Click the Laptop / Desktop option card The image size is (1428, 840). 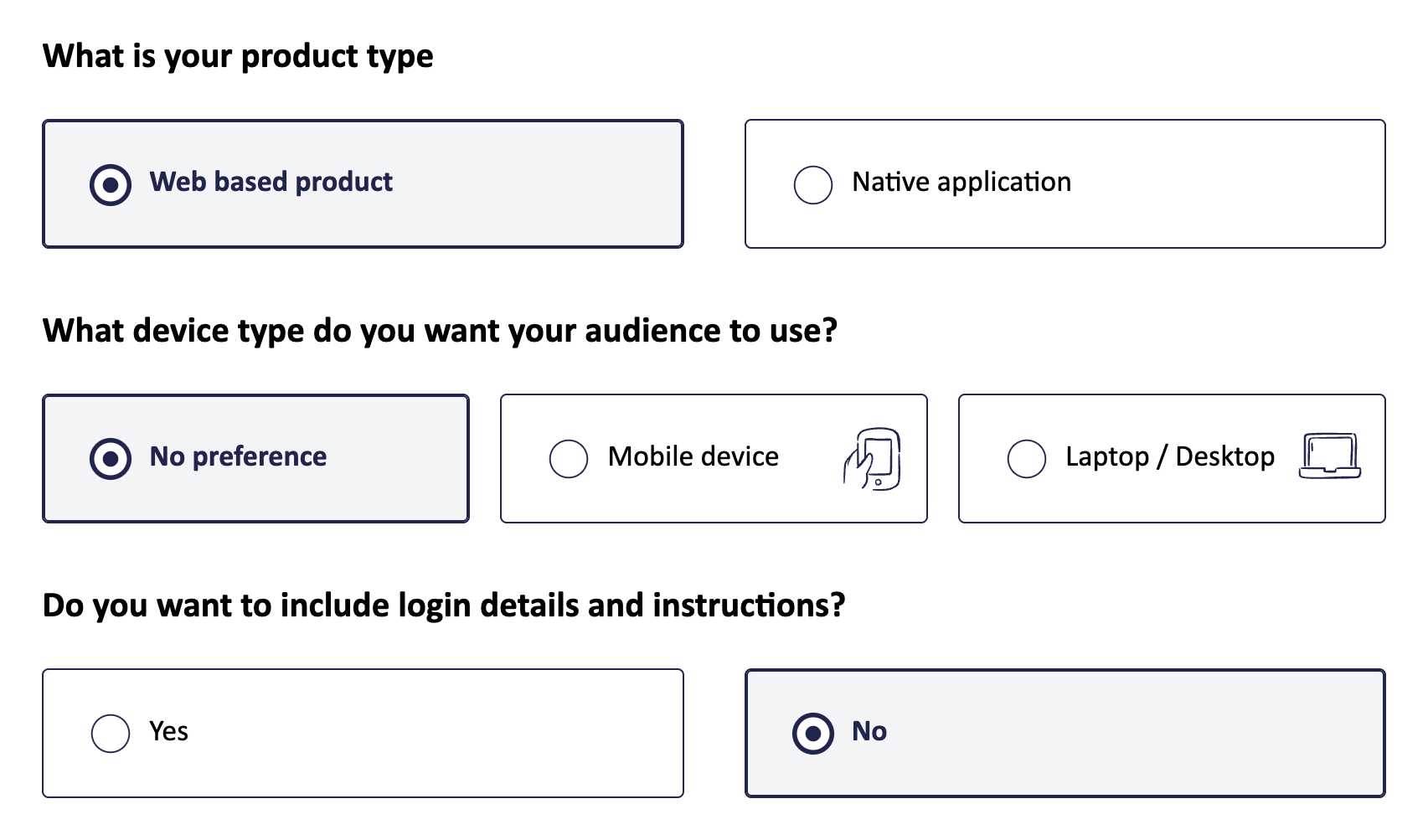point(1171,458)
